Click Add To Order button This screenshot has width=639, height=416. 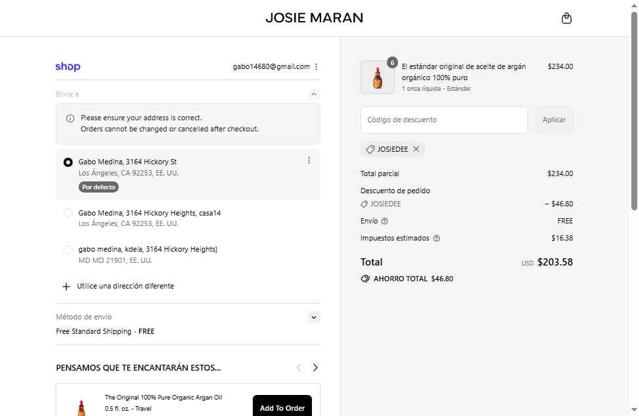[x=282, y=407]
